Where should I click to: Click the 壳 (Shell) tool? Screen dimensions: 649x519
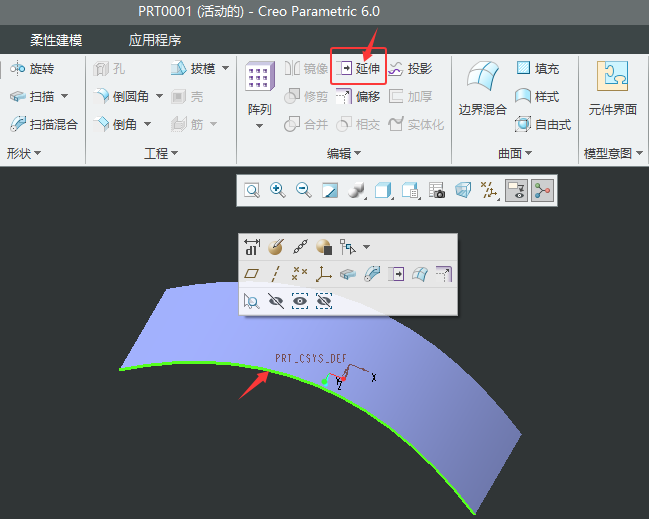pyautogui.click(x=187, y=97)
